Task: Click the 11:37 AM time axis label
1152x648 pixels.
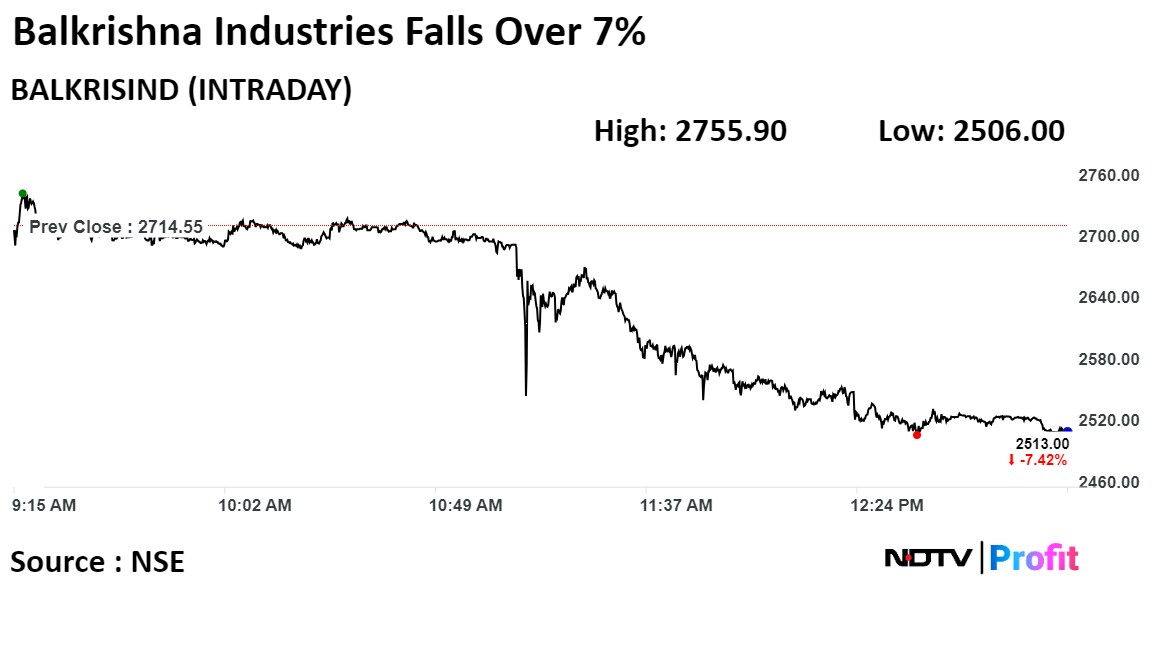Action: tap(677, 506)
